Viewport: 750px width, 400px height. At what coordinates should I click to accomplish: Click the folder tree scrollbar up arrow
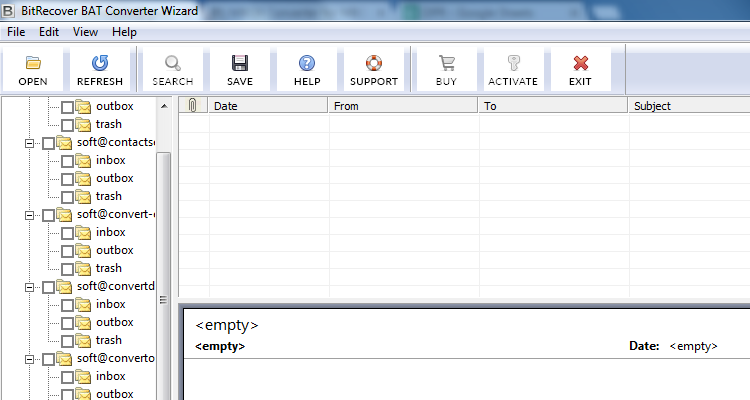point(164,106)
